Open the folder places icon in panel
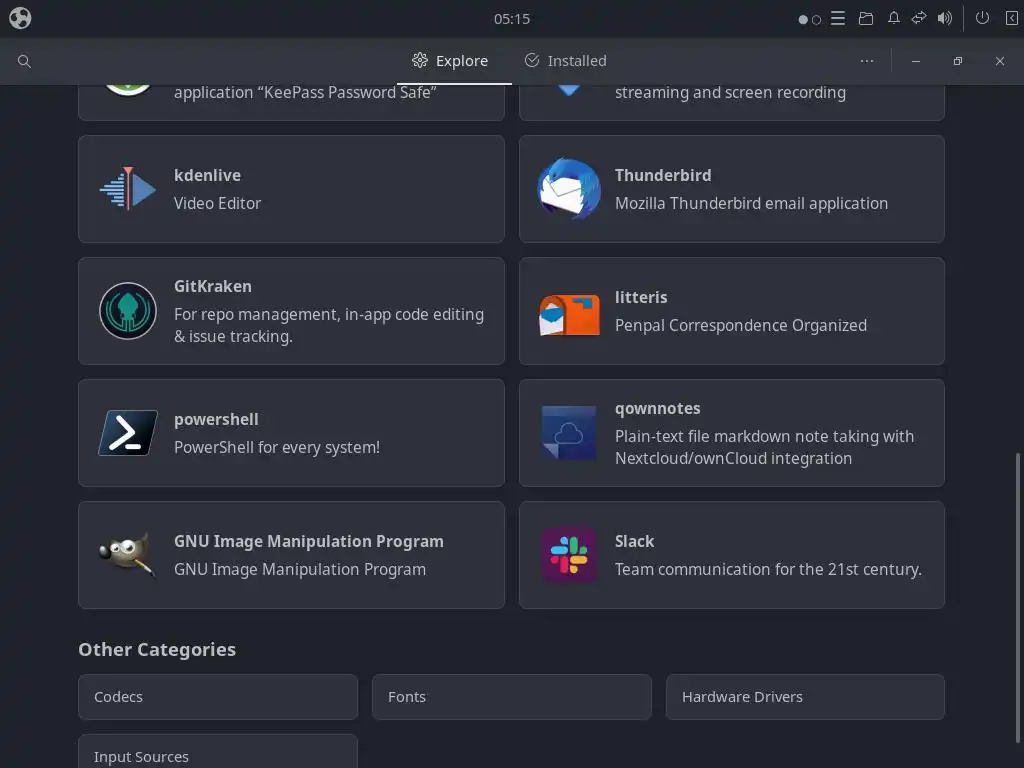Screen dimensions: 1024x768 [x=865, y=18]
